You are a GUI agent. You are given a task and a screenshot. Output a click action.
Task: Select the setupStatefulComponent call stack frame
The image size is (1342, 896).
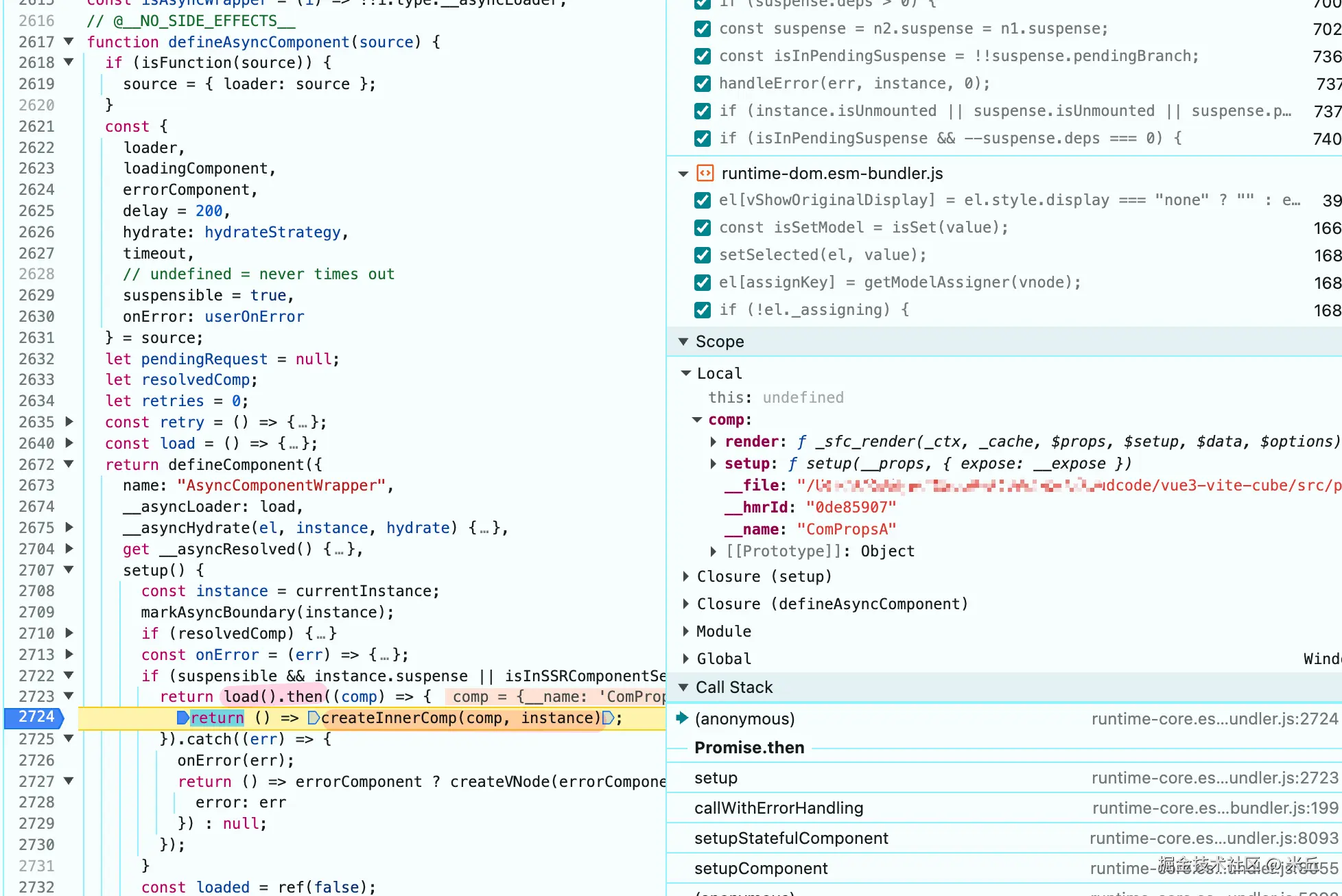click(x=791, y=838)
